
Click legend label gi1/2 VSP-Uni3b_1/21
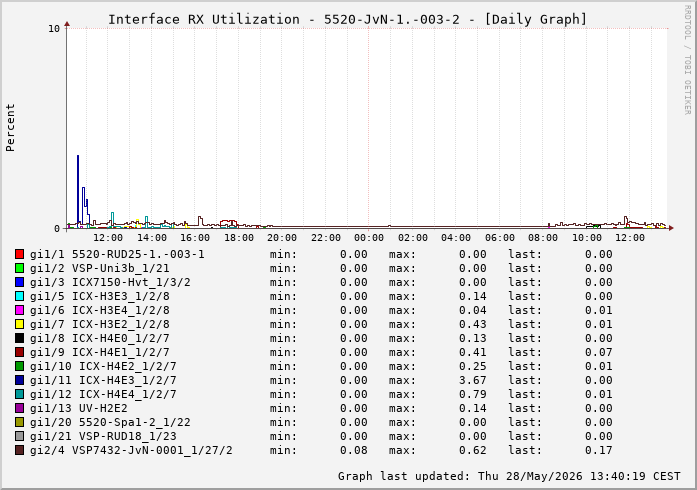click(x=100, y=268)
